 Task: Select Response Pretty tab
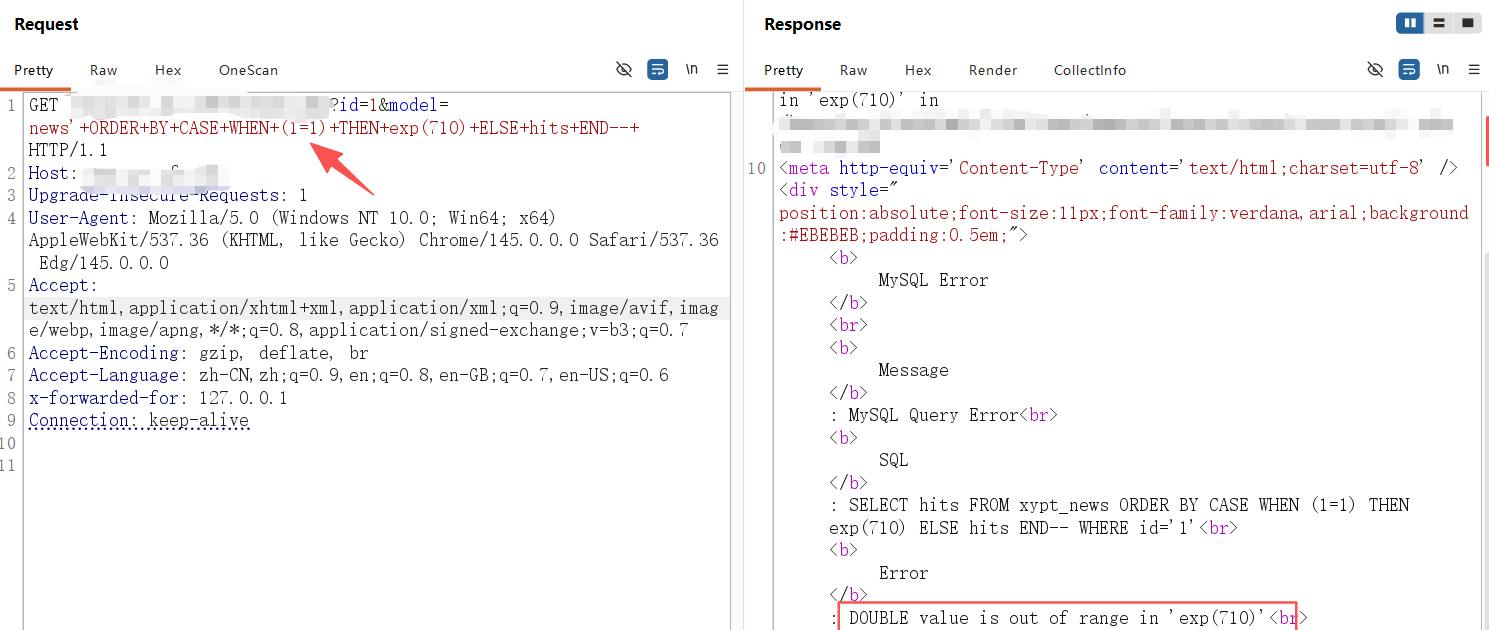point(783,70)
